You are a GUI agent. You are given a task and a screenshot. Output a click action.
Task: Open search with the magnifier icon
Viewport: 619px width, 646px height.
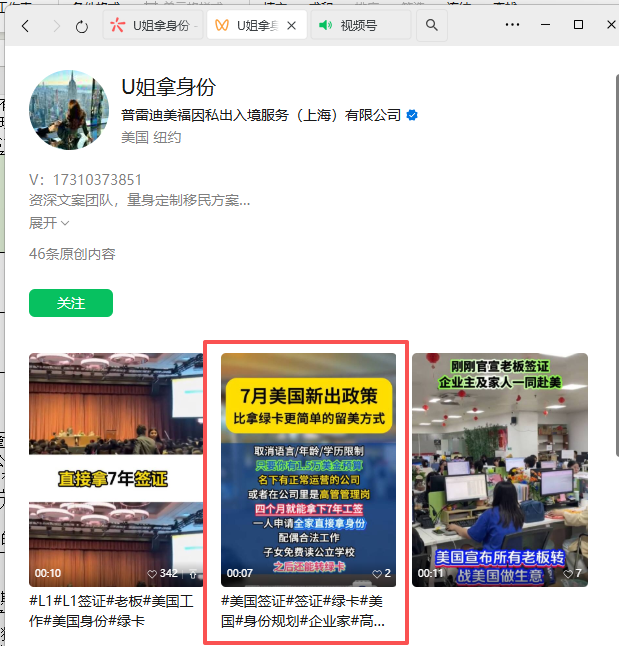point(431,26)
